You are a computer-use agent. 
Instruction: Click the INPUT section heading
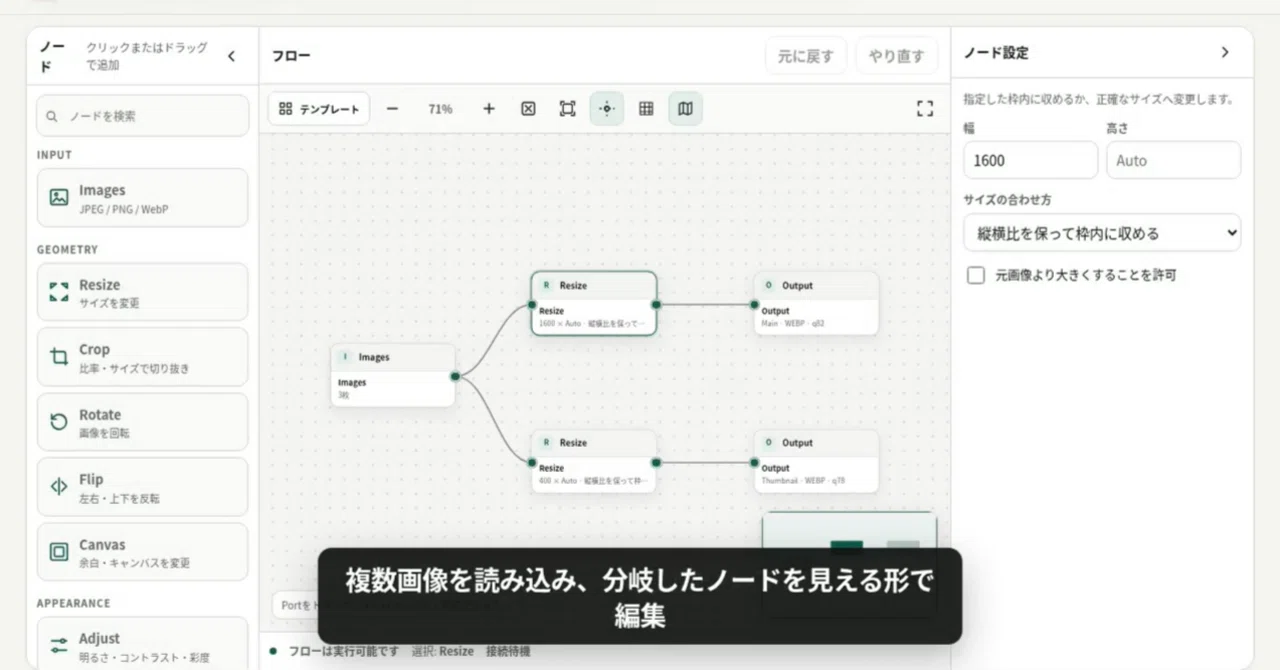point(55,155)
